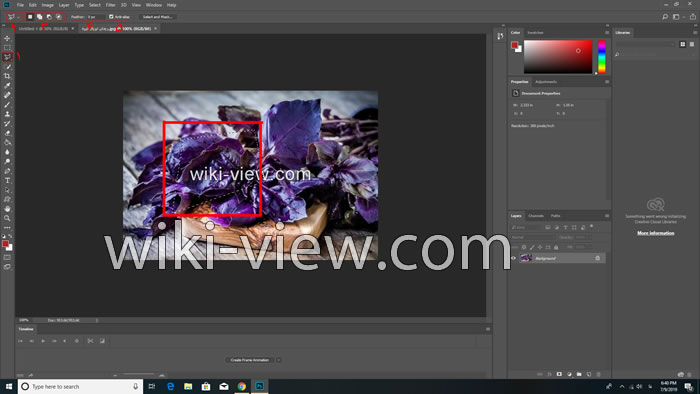Click the Feather value field
This screenshot has height=394, width=700.
coord(96,17)
